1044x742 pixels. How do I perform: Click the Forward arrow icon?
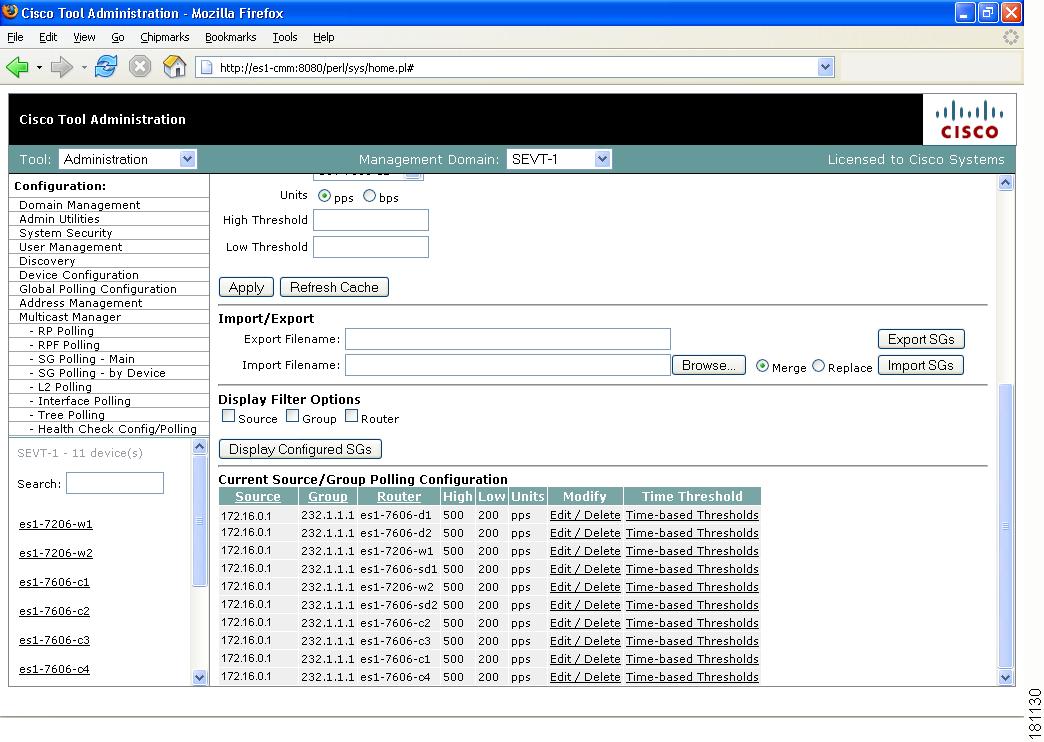62,67
